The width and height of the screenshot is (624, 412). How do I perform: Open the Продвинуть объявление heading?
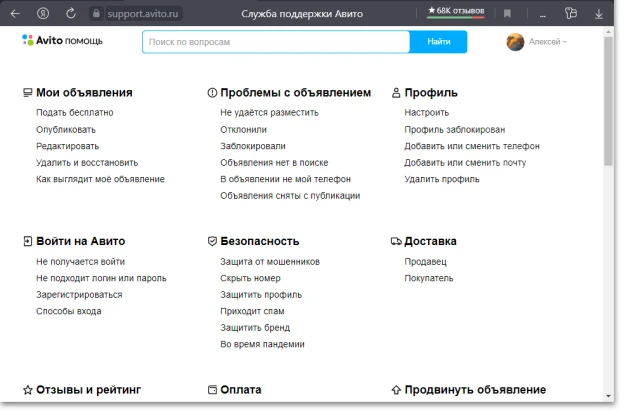[475, 390]
